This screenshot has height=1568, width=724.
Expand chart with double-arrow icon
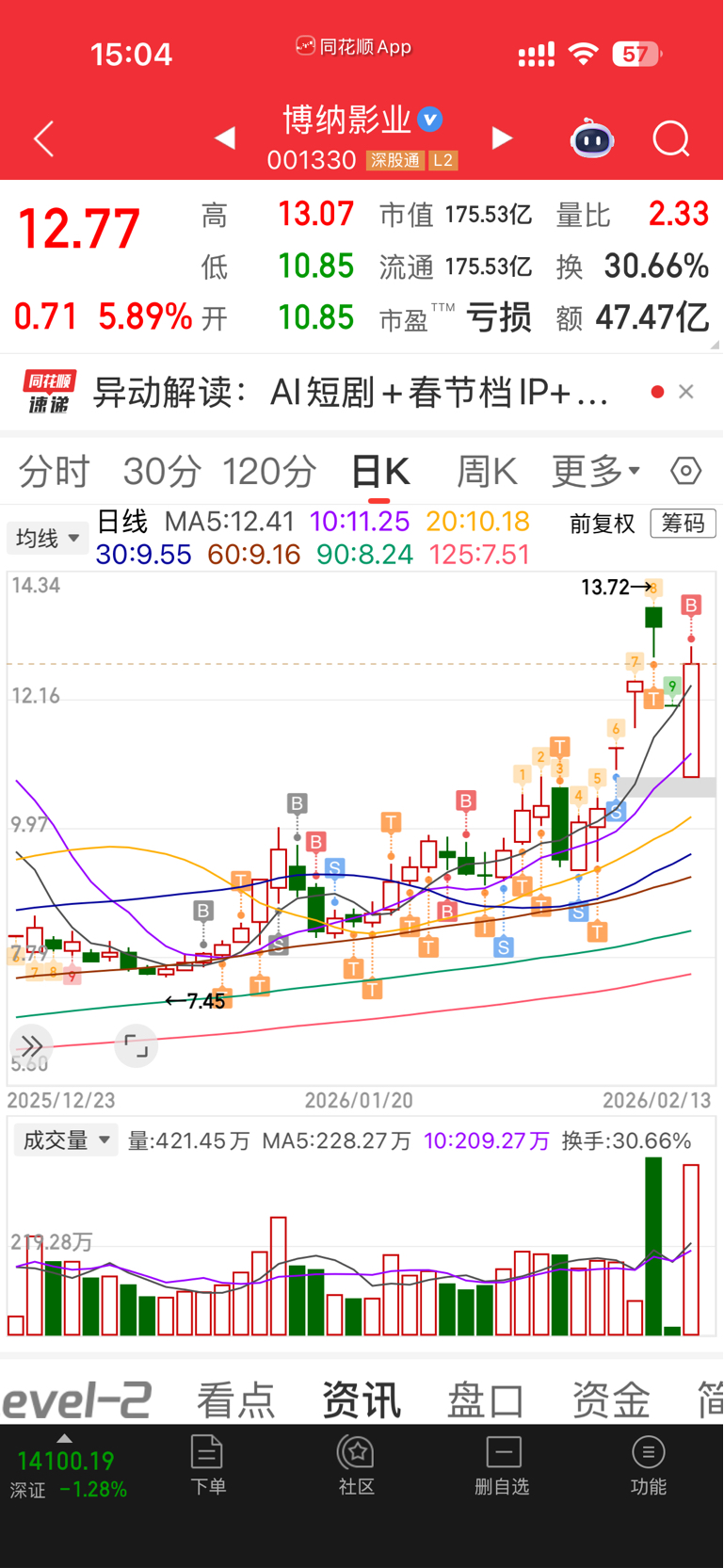click(x=32, y=1045)
